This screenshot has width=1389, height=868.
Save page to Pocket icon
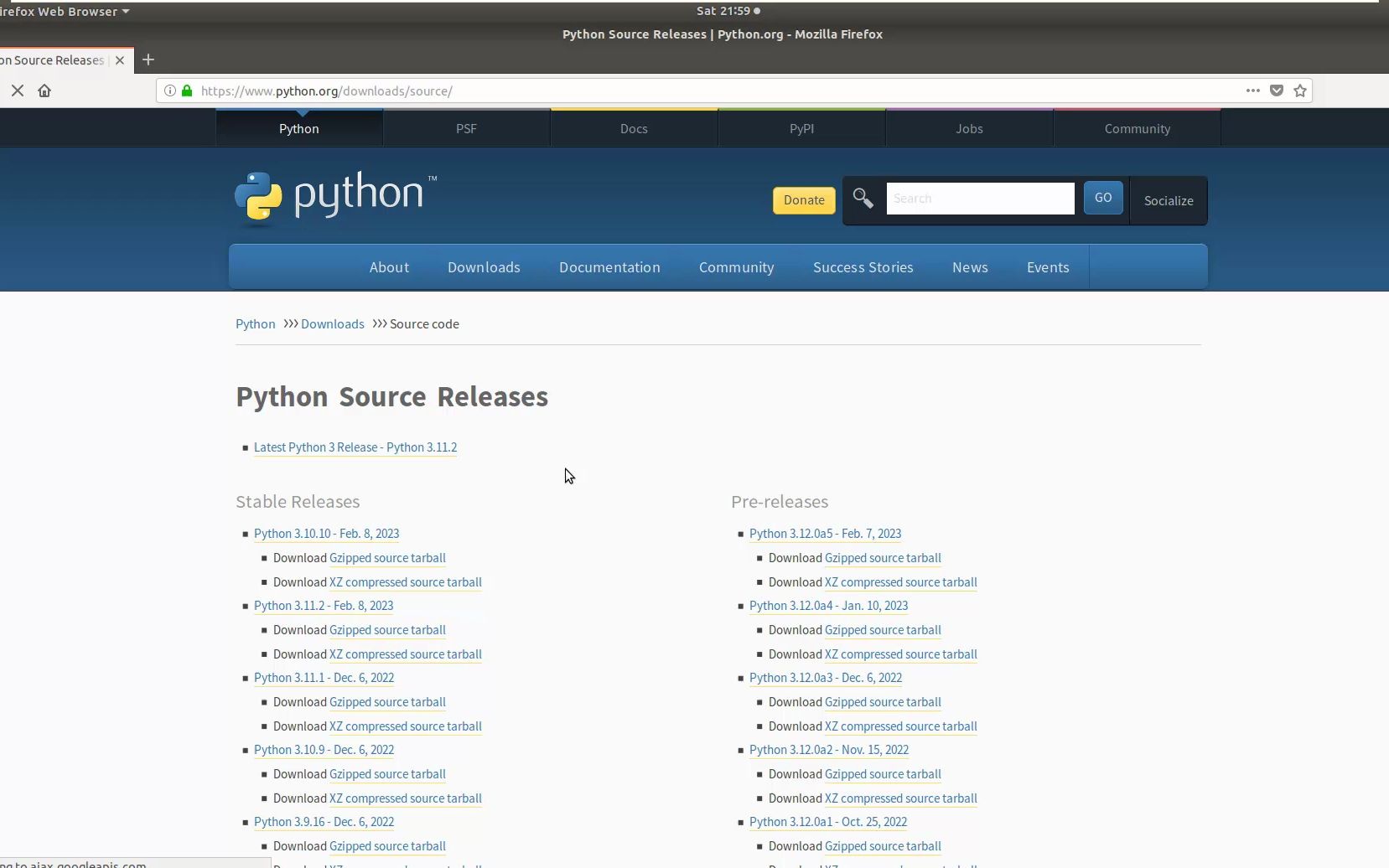click(1277, 90)
